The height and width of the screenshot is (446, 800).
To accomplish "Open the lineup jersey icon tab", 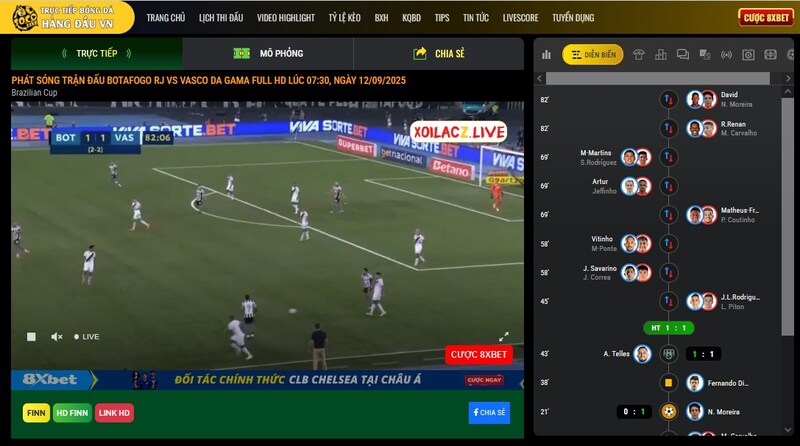I will click(x=639, y=55).
